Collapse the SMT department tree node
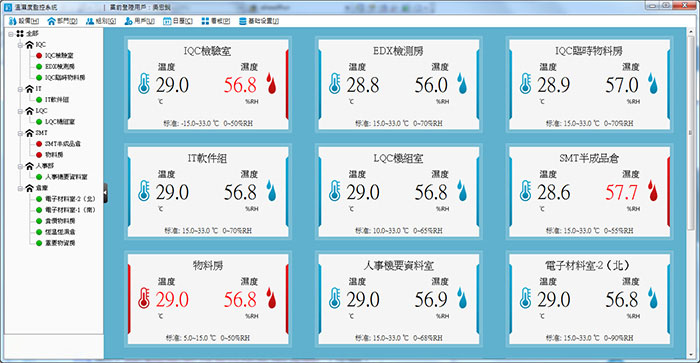The height and width of the screenshot is (363, 700). point(20,133)
